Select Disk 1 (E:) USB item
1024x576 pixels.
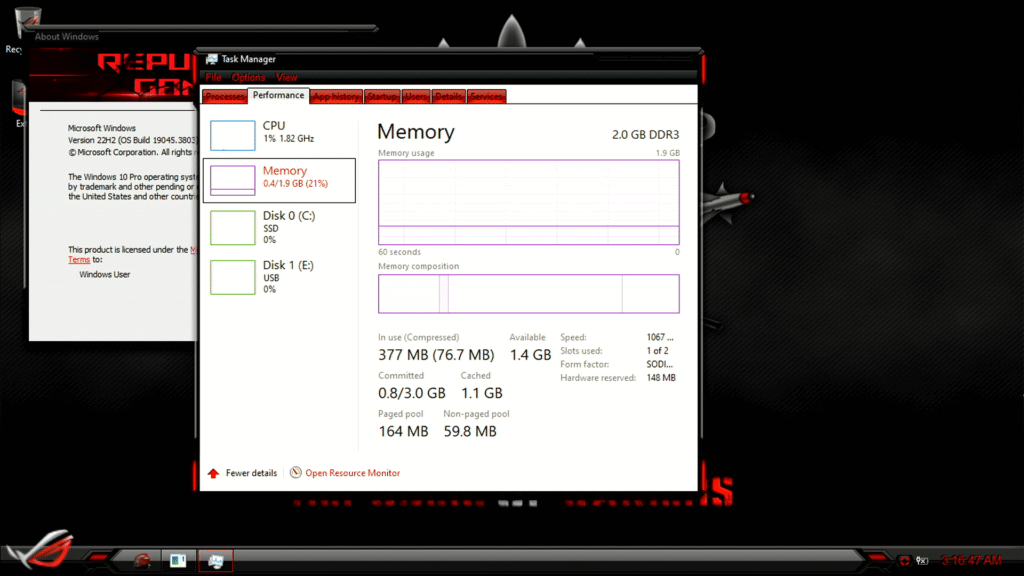280,277
